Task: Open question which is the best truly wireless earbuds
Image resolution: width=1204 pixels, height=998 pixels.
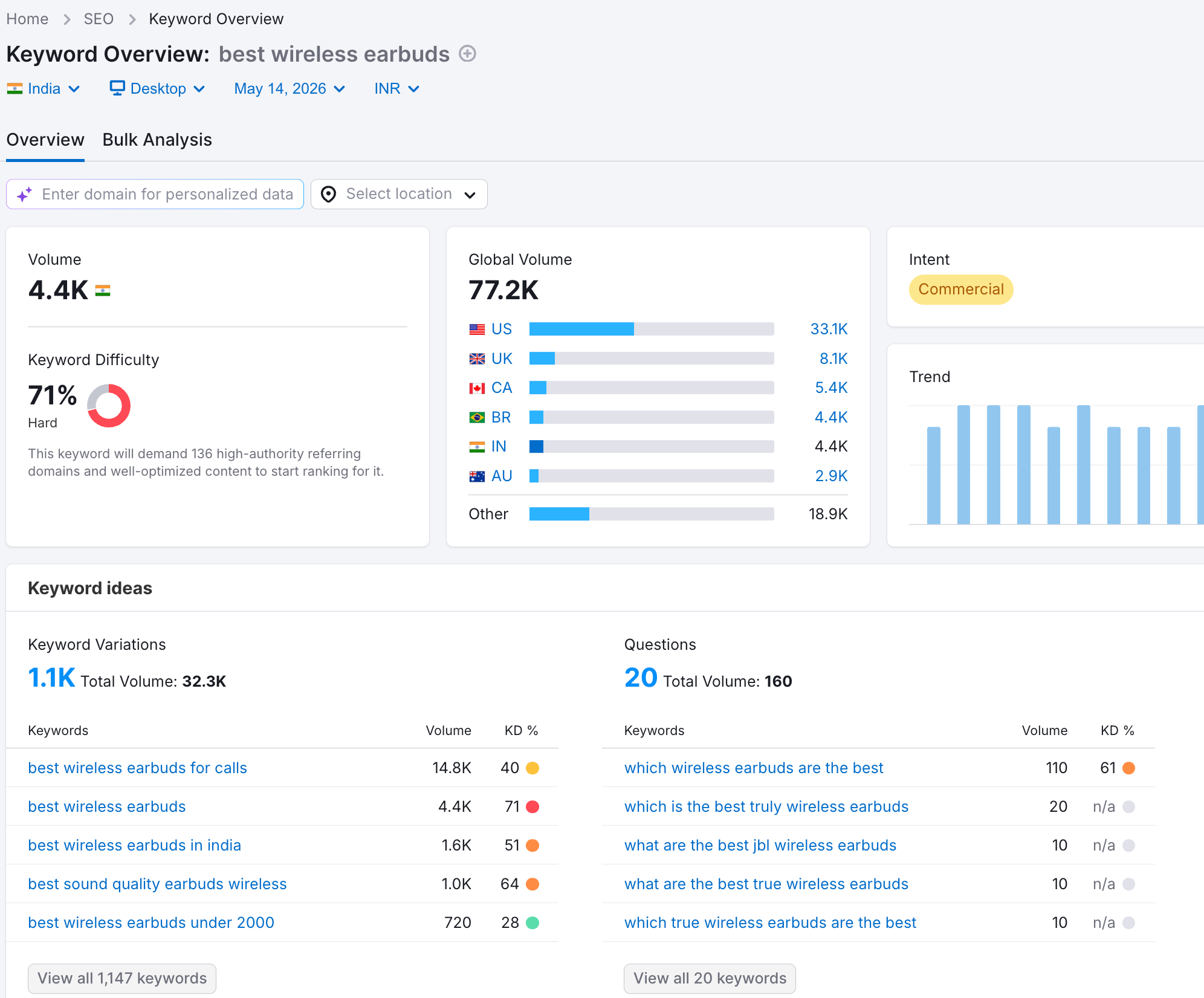Action: (x=766, y=807)
